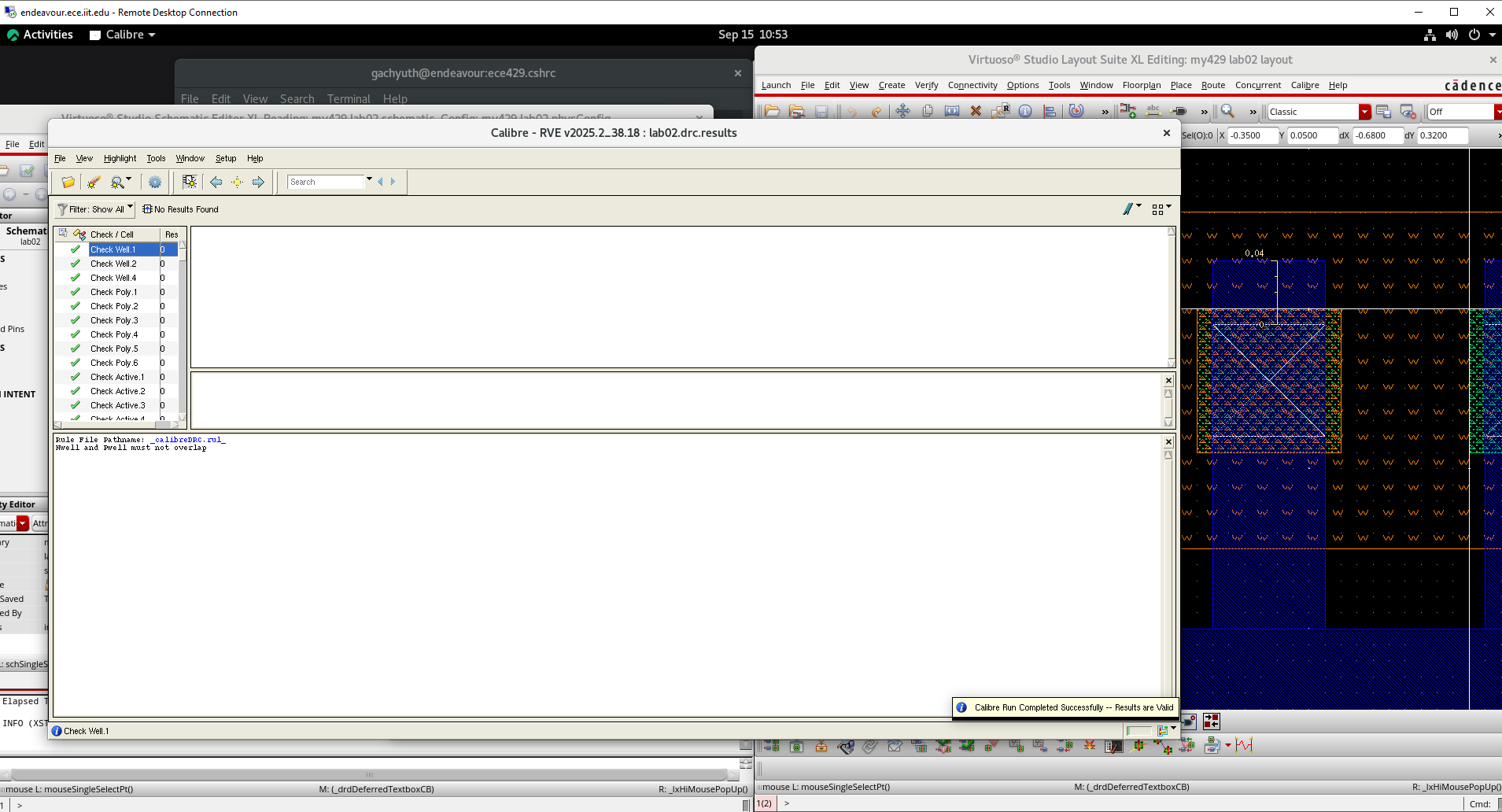Select Check Well.2 in the results list
The width and height of the screenshot is (1502, 812).
(x=113, y=264)
